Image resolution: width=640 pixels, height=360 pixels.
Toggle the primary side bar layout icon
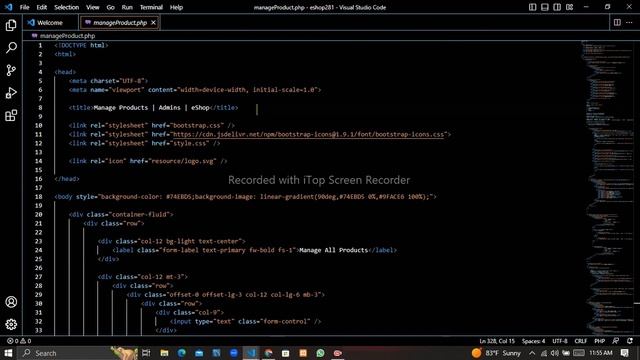[x=533, y=7]
